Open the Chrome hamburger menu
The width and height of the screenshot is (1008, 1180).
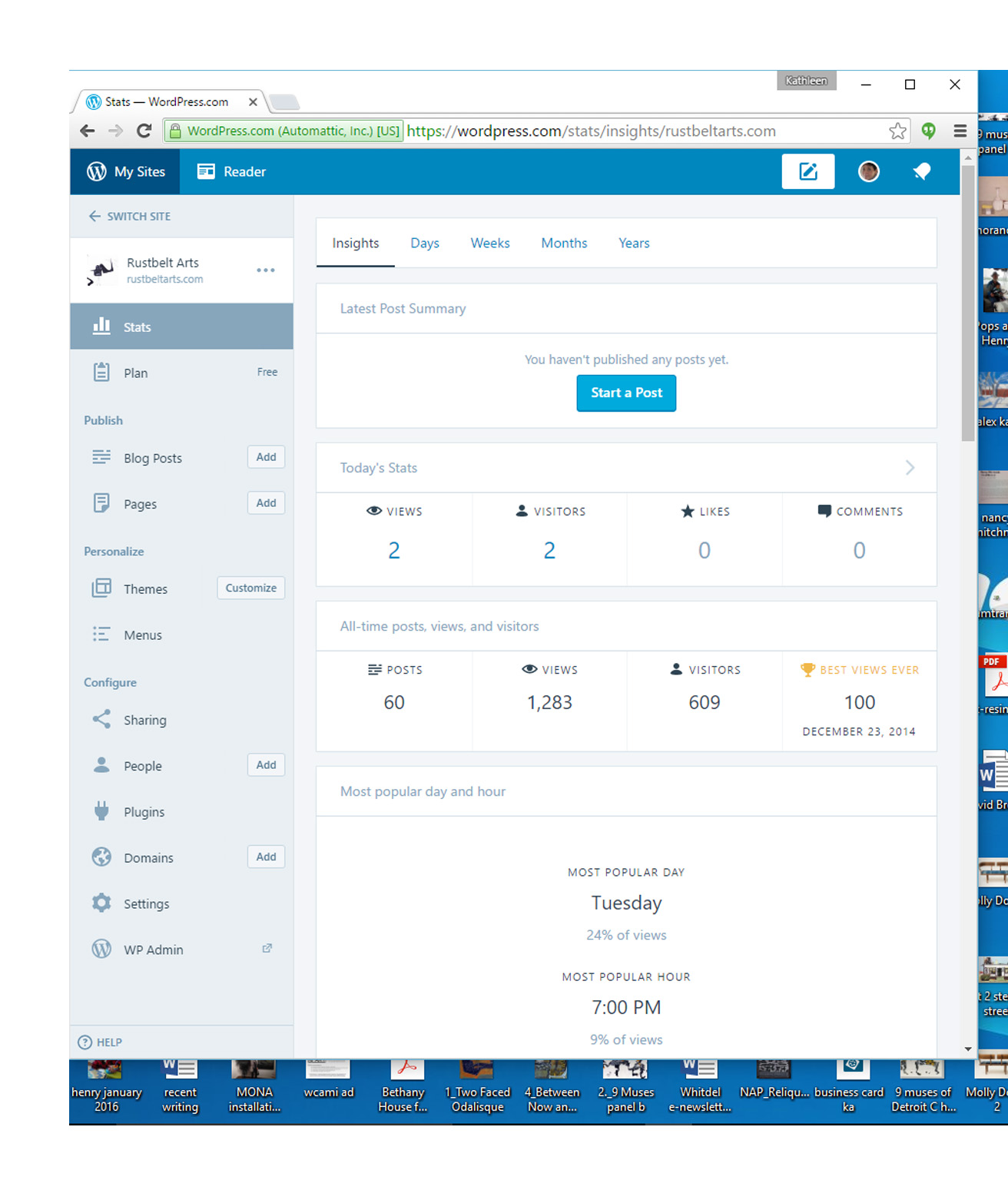click(x=960, y=131)
